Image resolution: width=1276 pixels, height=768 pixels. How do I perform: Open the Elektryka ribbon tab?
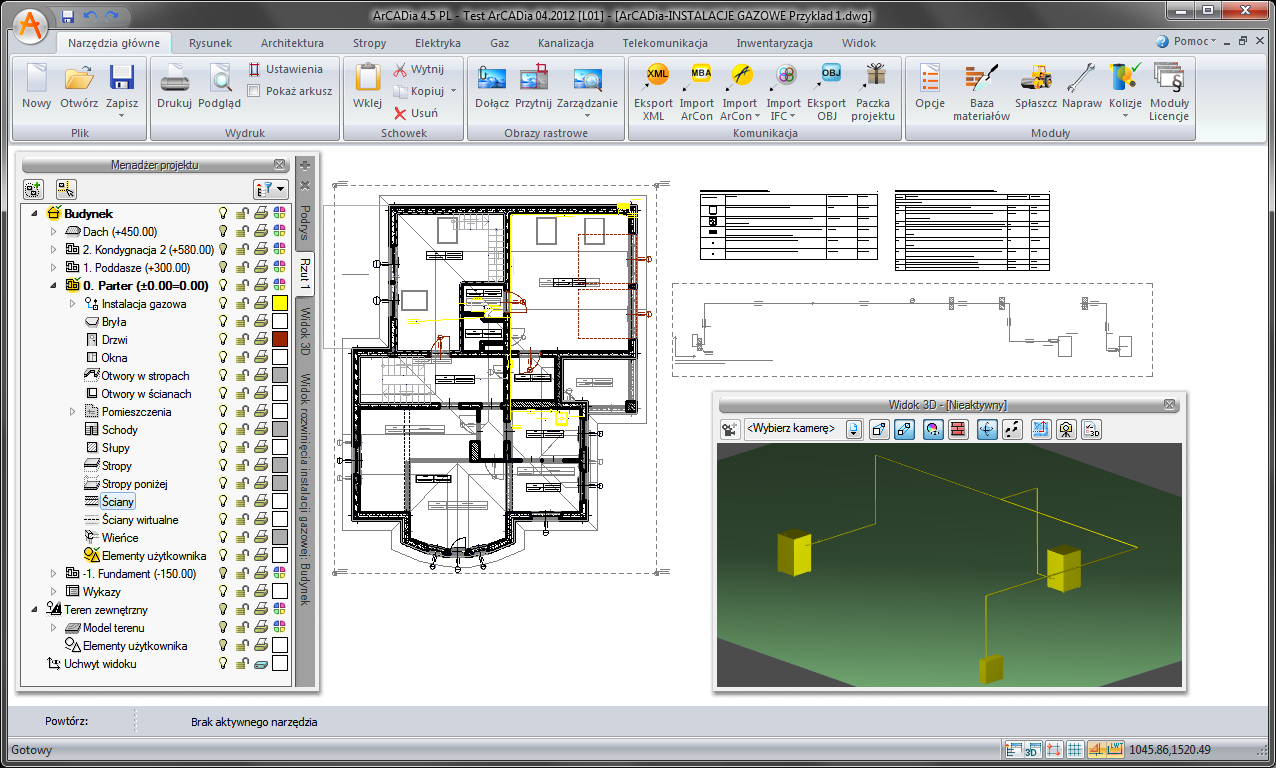point(438,43)
